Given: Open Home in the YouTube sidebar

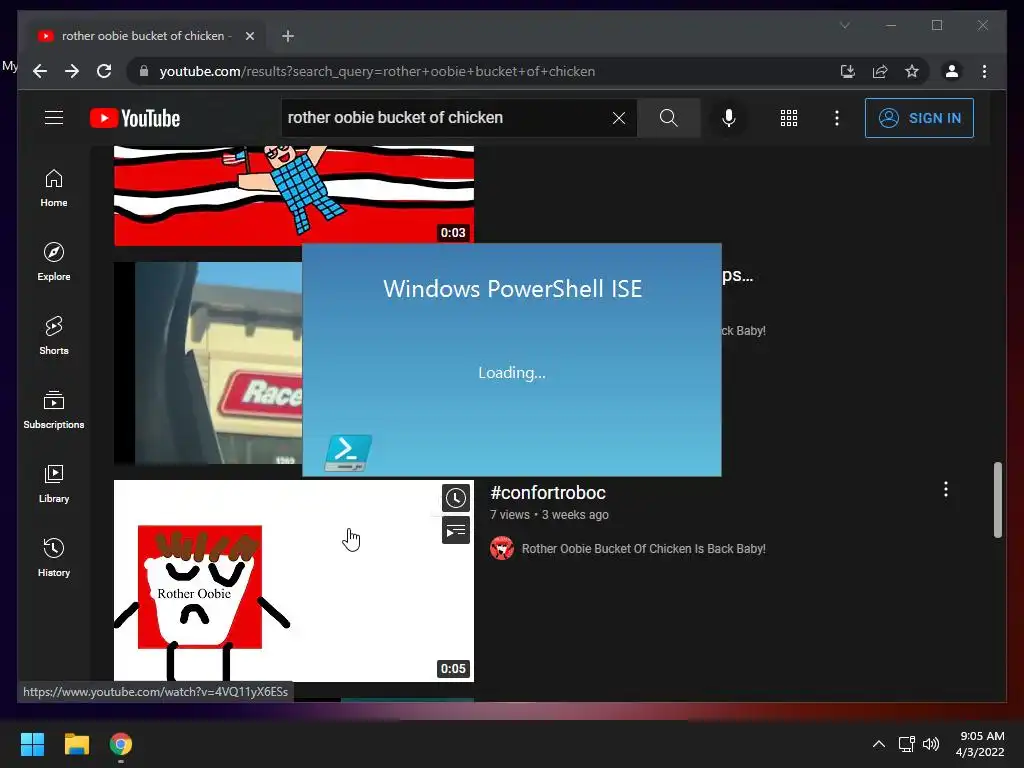Looking at the screenshot, I should [x=54, y=188].
